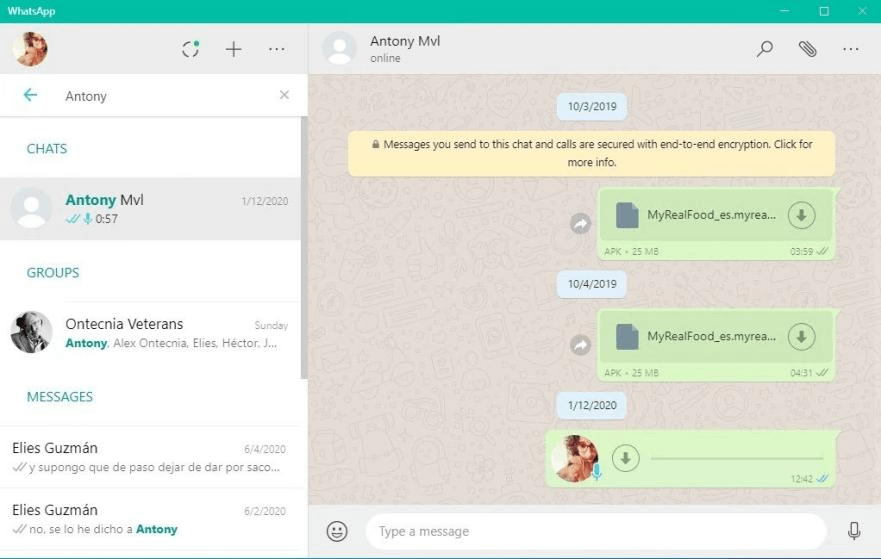
Task: Go back from search with arrow icon
Action: (30, 95)
